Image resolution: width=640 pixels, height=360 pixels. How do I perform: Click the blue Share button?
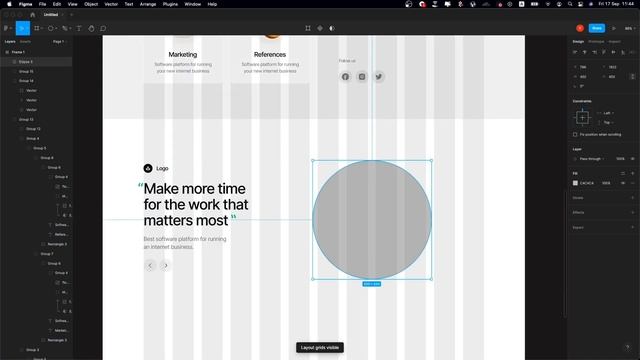[597, 28]
